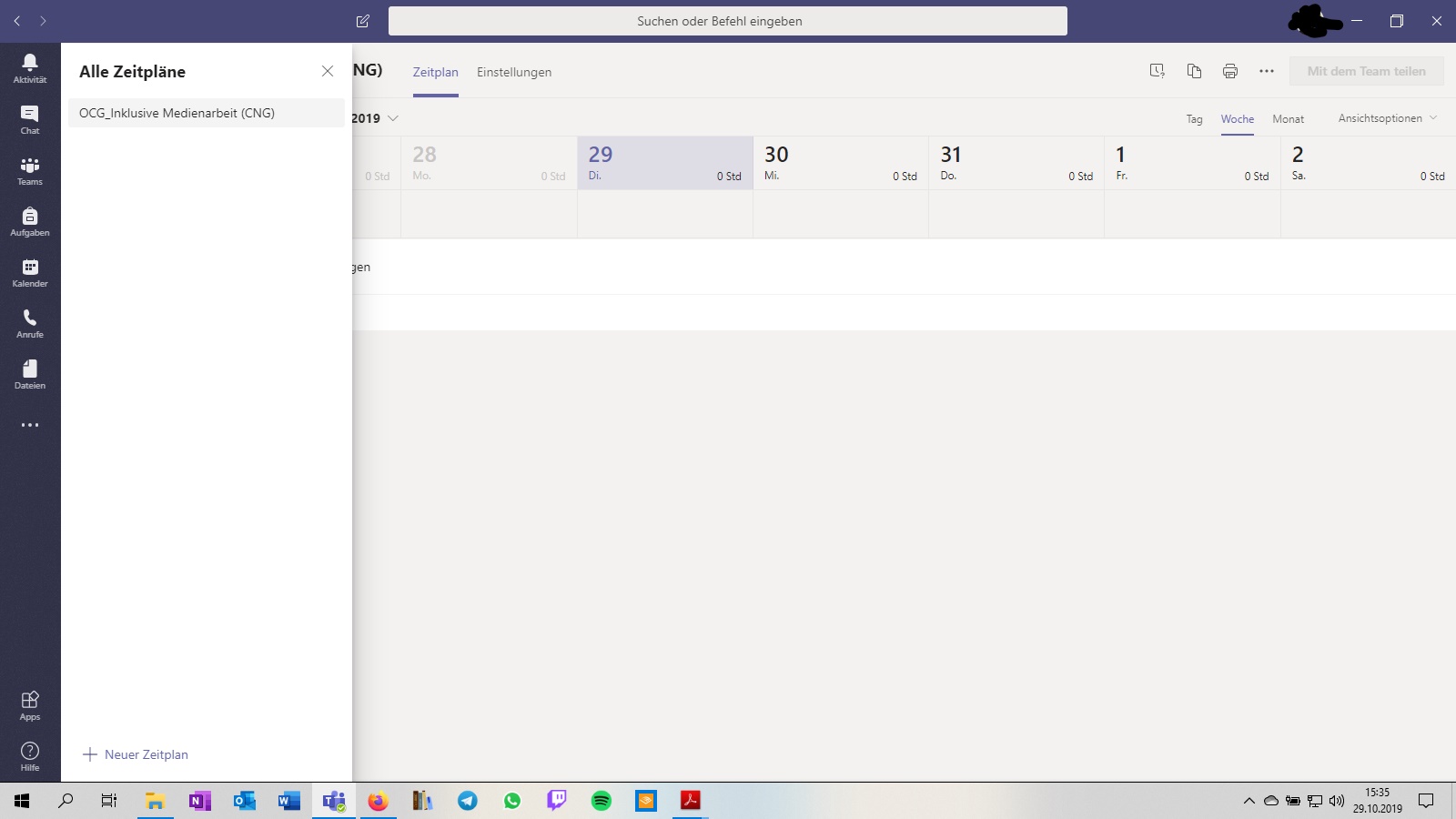Open the Apps store
This screenshot has height=819, width=1456.
point(30,705)
